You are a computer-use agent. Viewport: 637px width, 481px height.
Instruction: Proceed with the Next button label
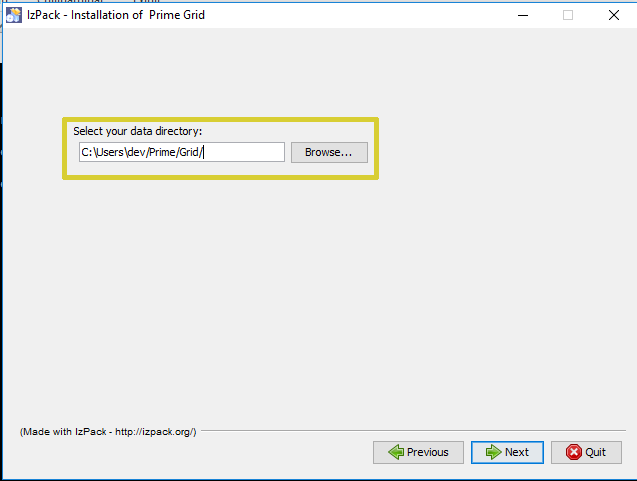point(517,452)
